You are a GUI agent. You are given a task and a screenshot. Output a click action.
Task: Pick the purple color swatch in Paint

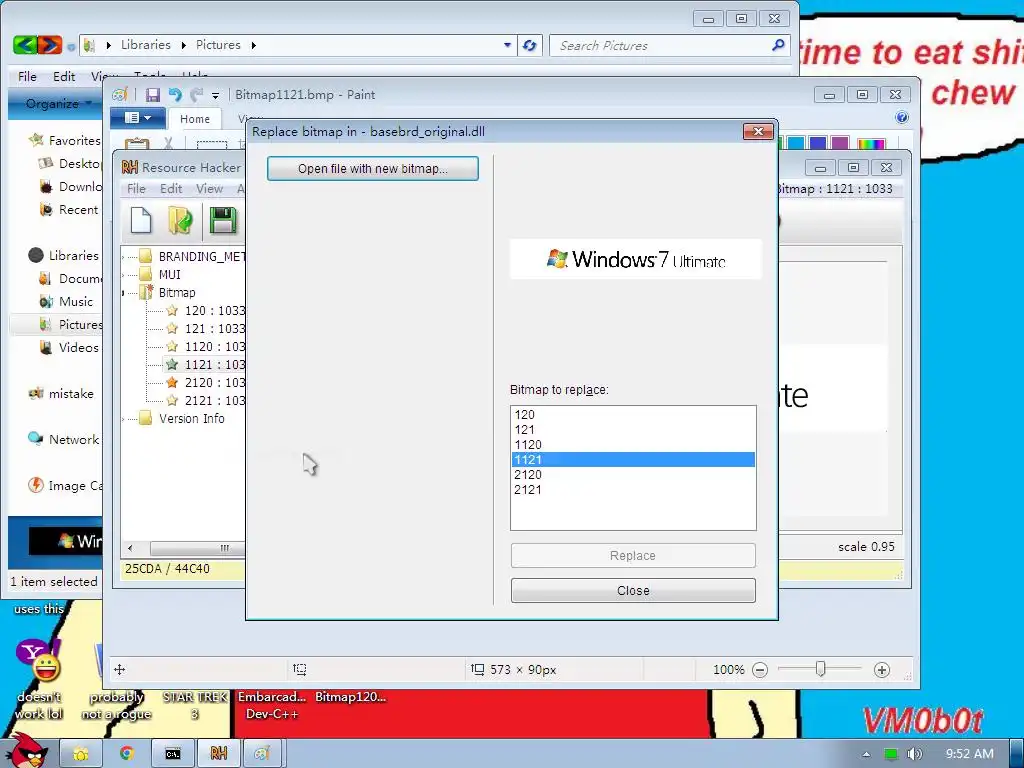coord(840,143)
